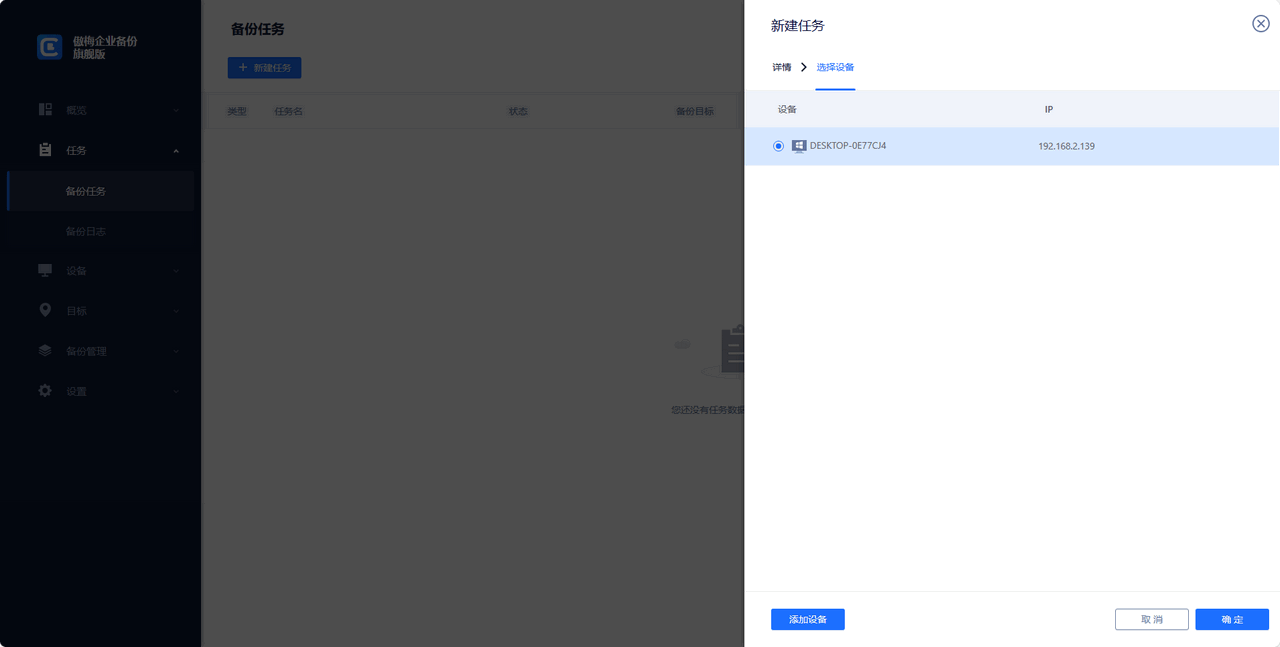This screenshot has width=1280, height=647.
Task: Cancel the new task with 取消
Action: click(1151, 620)
